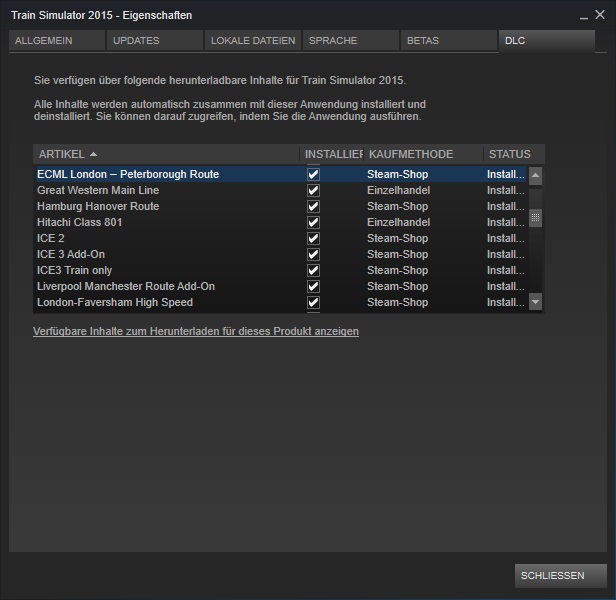Sort list by ARTIKEL column header
The height and width of the screenshot is (600, 616).
[x=166, y=154]
